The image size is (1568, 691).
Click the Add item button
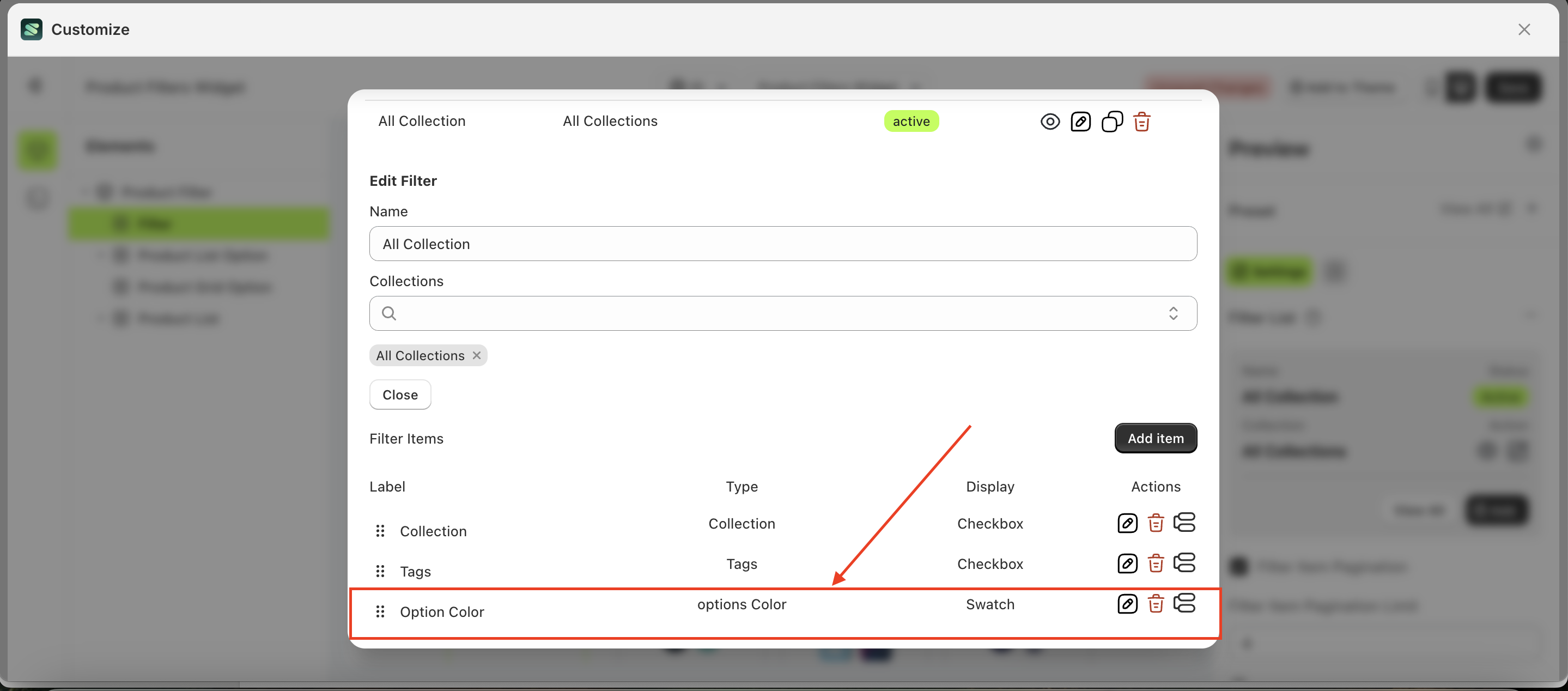(x=1156, y=438)
